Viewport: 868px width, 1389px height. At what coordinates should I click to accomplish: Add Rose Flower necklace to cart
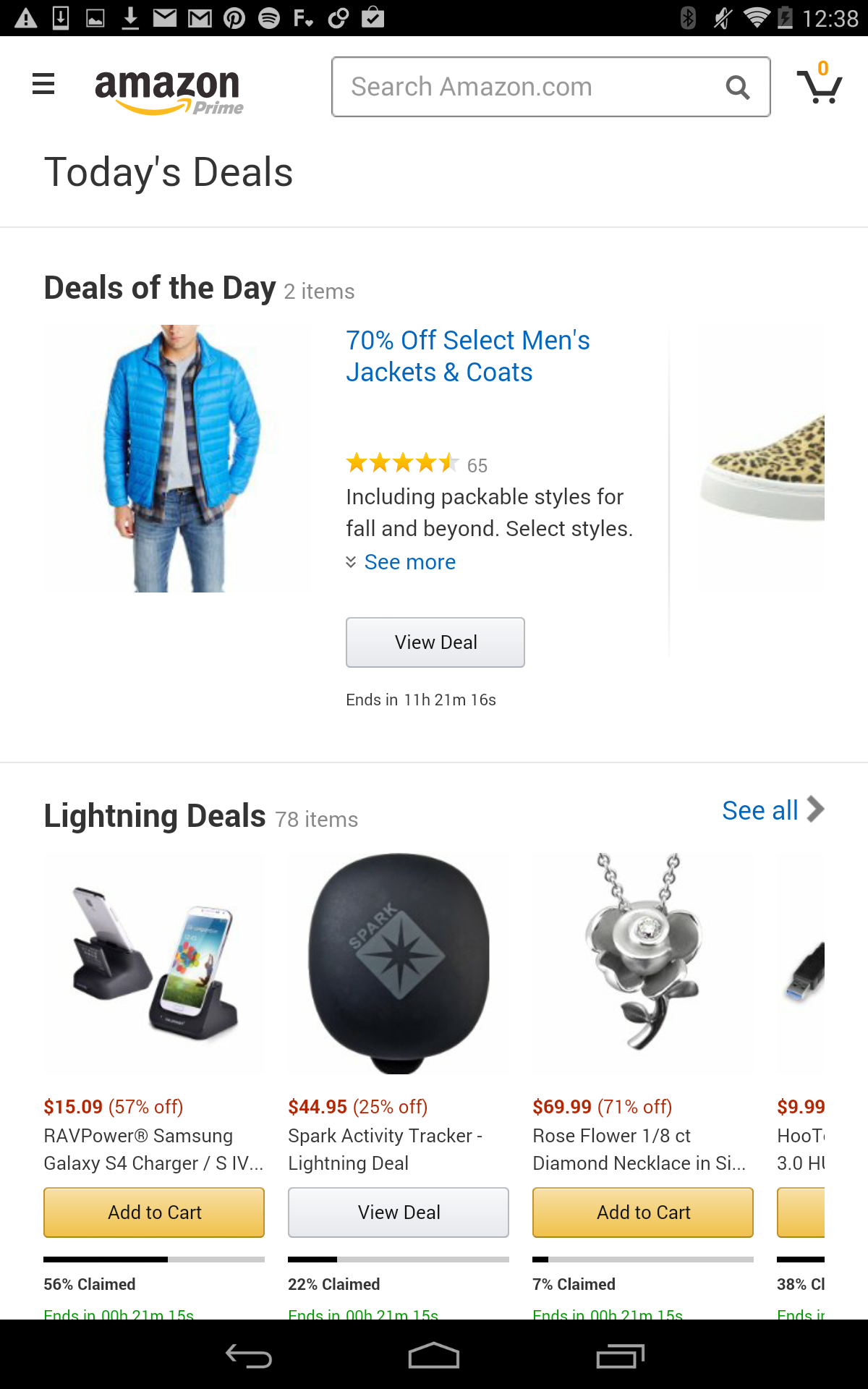[643, 1212]
